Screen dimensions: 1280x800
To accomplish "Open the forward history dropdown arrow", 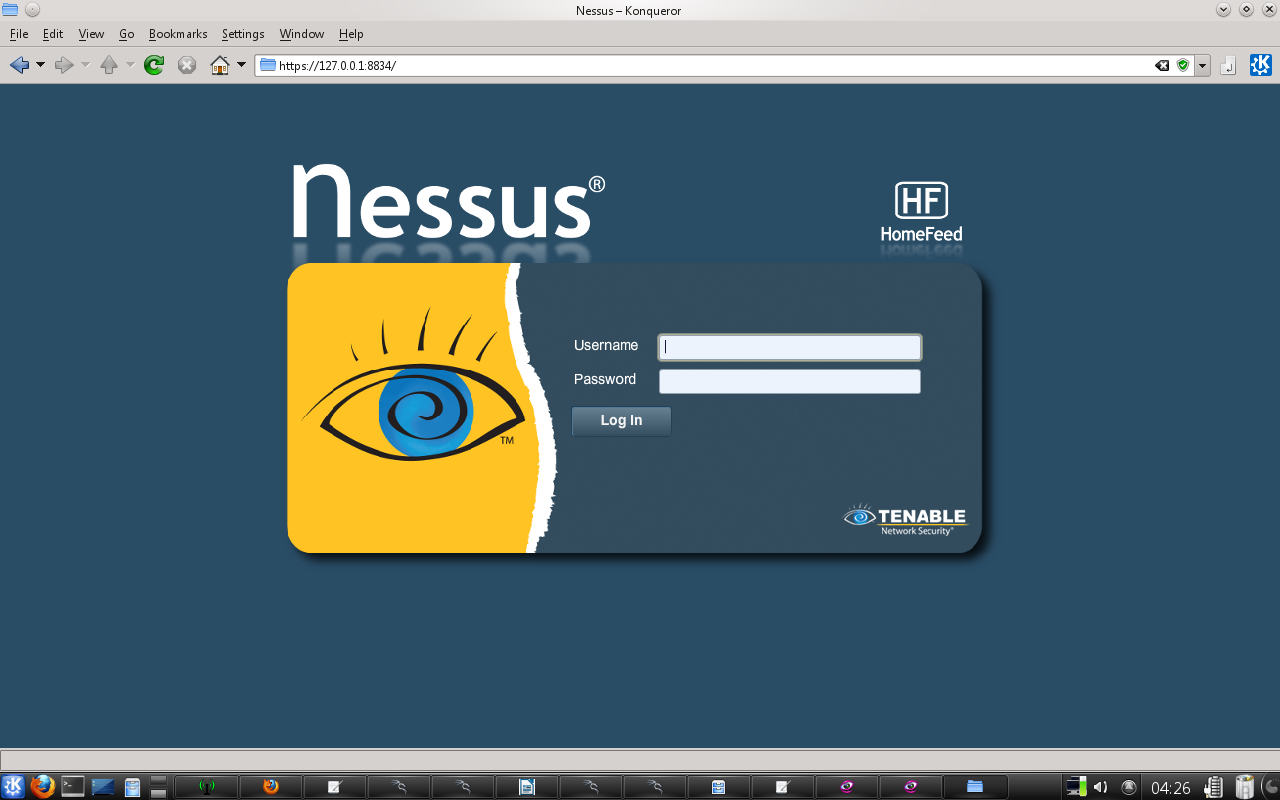I will coord(85,65).
